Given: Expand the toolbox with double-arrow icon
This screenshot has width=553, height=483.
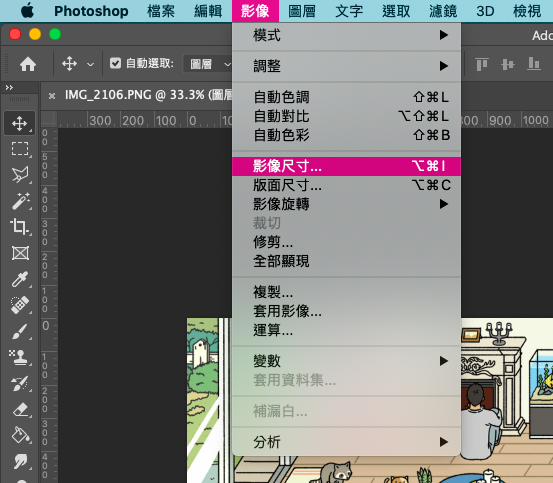Looking at the screenshot, I should click(x=10, y=87).
